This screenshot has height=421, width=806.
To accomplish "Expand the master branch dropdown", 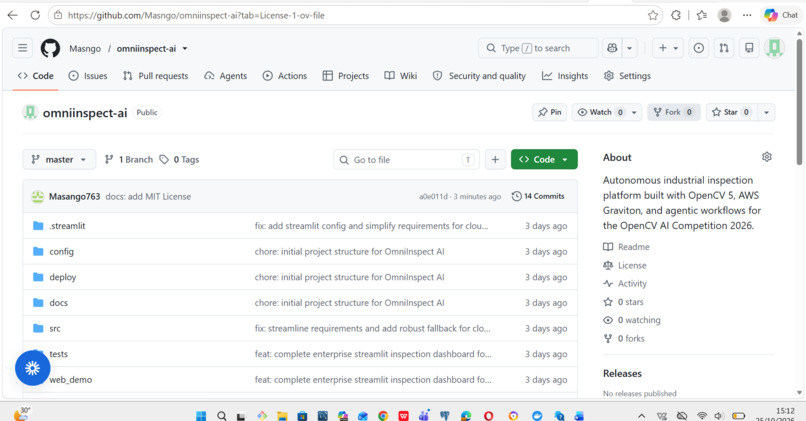I will pos(59,159).
